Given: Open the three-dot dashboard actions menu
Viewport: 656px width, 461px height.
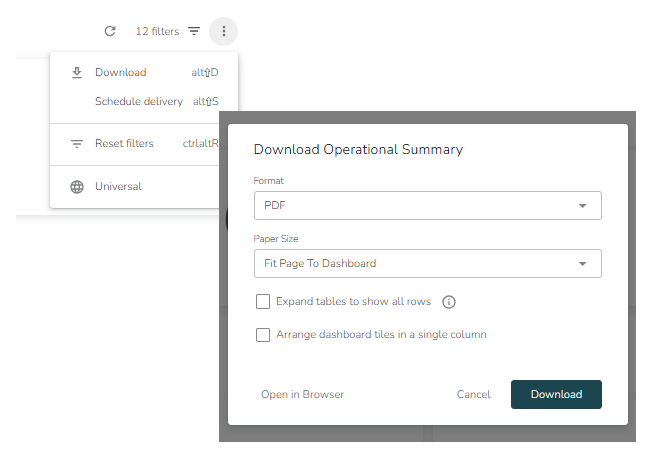Looking at the screenshot, I should [x=224, y=32].
